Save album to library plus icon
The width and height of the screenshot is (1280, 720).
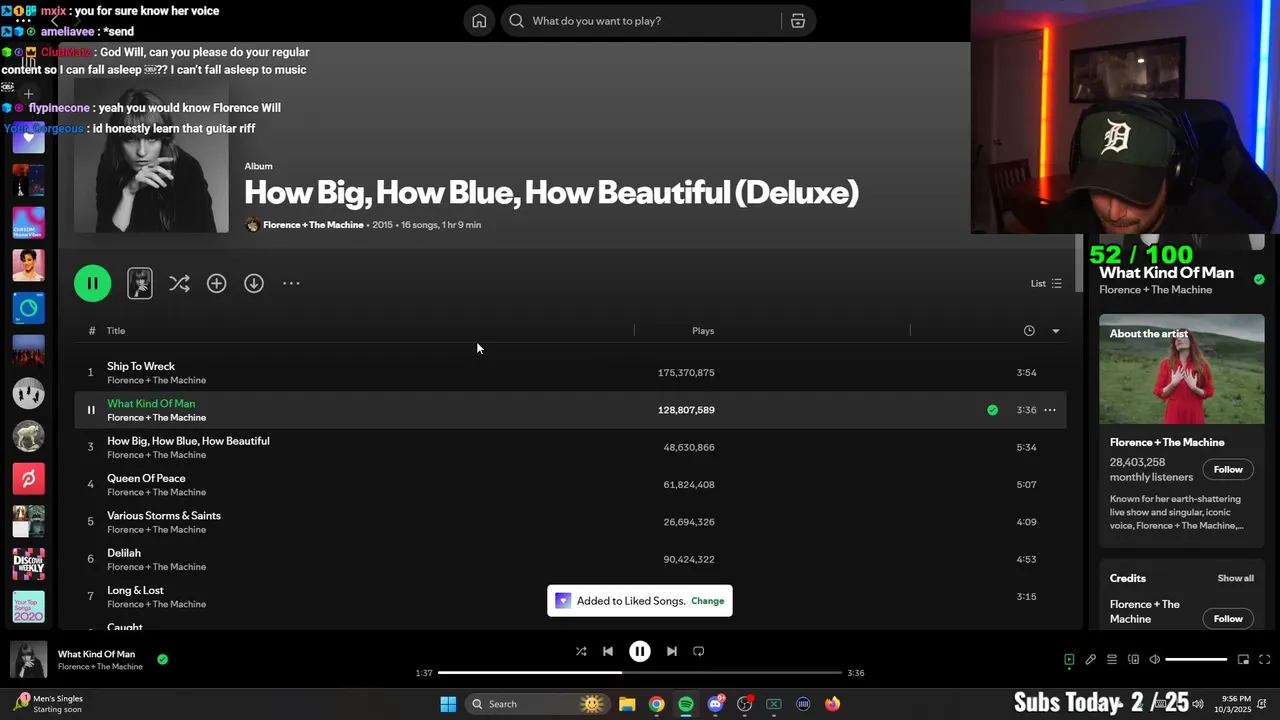216,284
